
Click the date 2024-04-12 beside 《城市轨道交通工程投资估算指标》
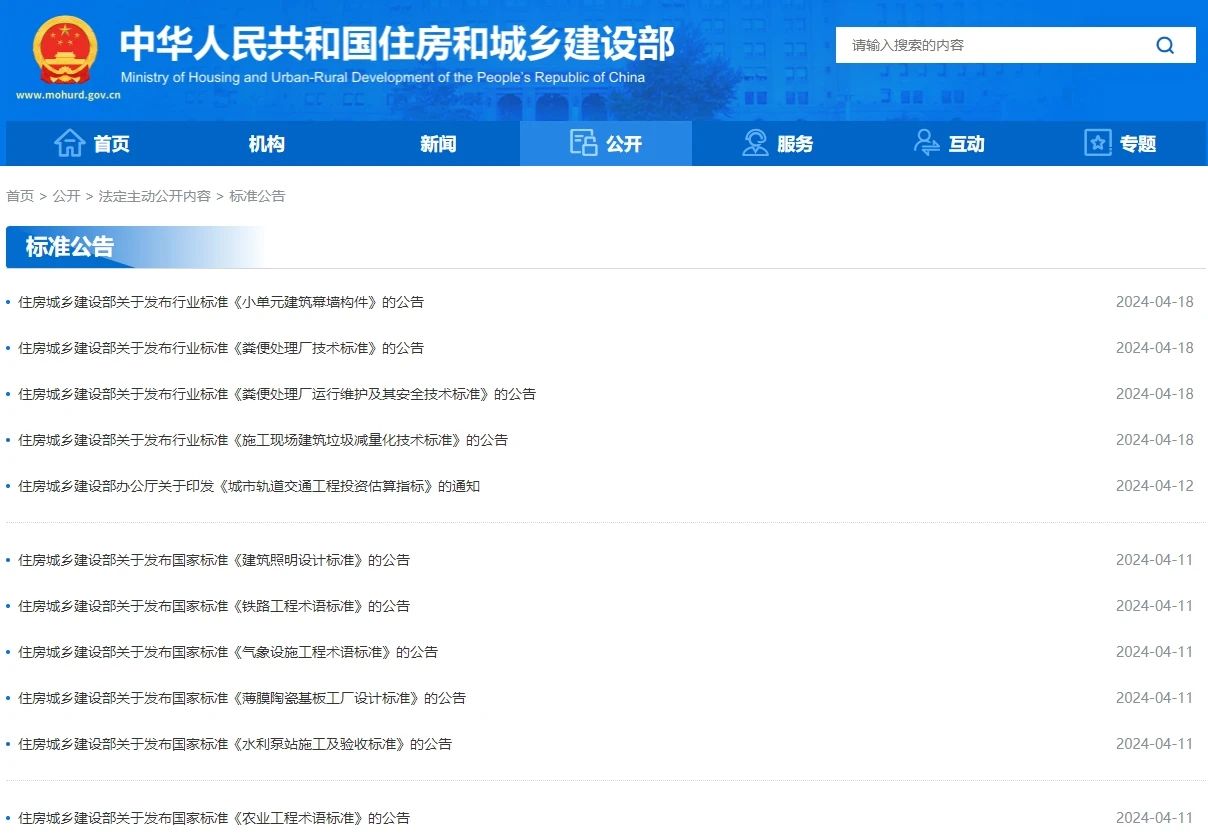[1155, 486]
